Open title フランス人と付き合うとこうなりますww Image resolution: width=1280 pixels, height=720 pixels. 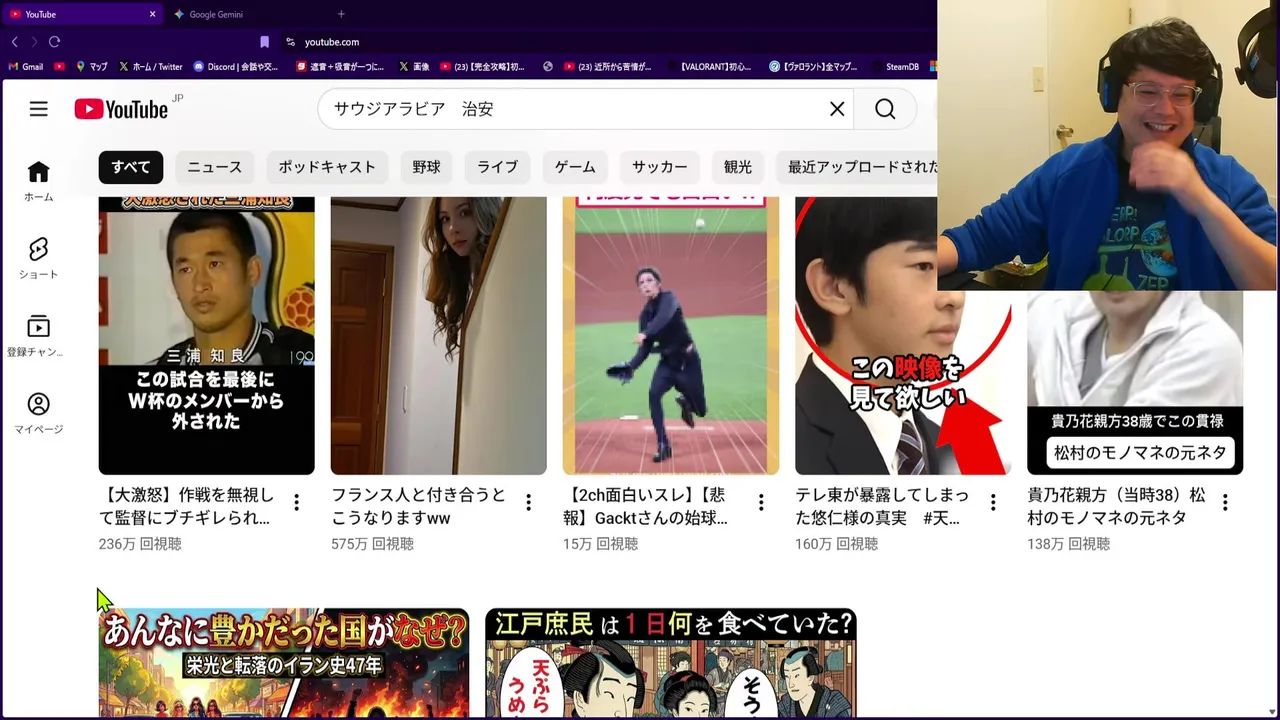pyautogui.click(x=419, y=506)
